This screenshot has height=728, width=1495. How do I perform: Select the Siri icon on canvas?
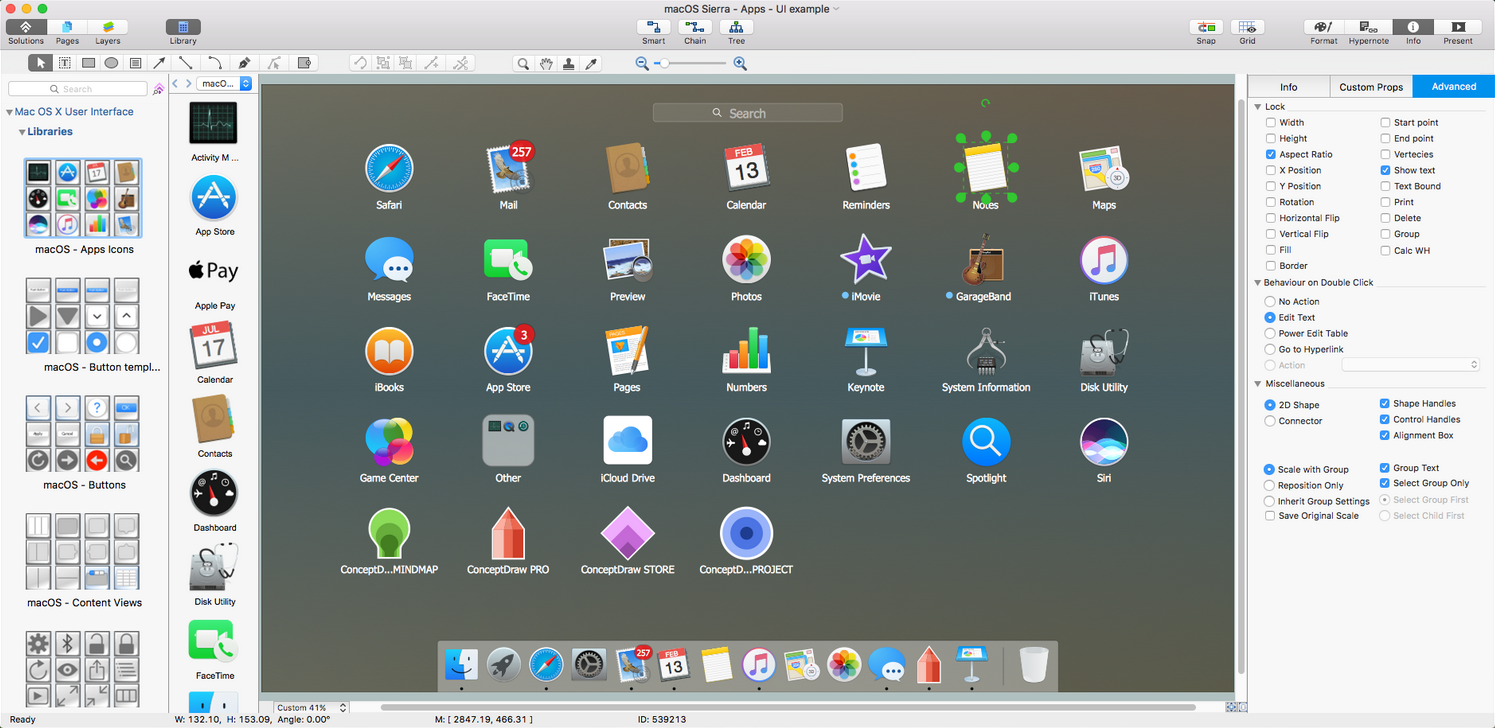[x=1104, y=442]
